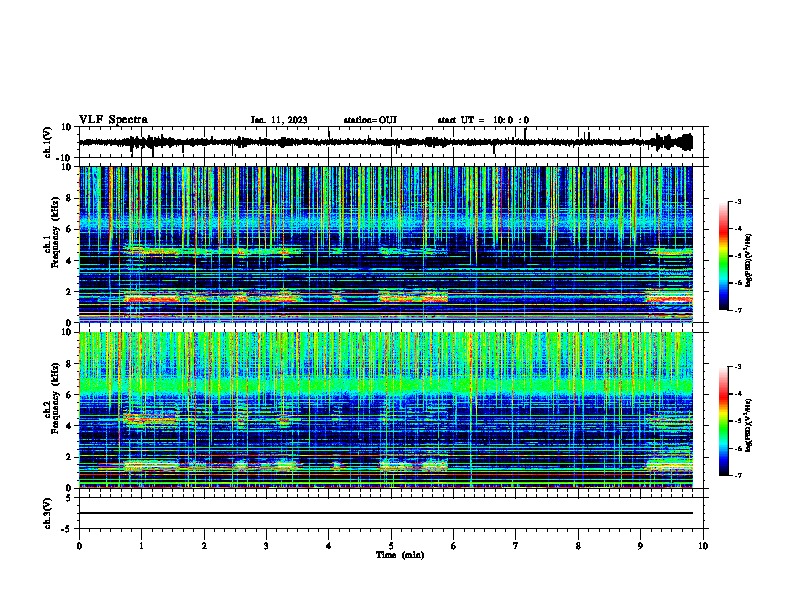The image size is (792, 612).
Task: Click time axis tick label "4"
Action: pyautogui.click(x=329, y=546)
